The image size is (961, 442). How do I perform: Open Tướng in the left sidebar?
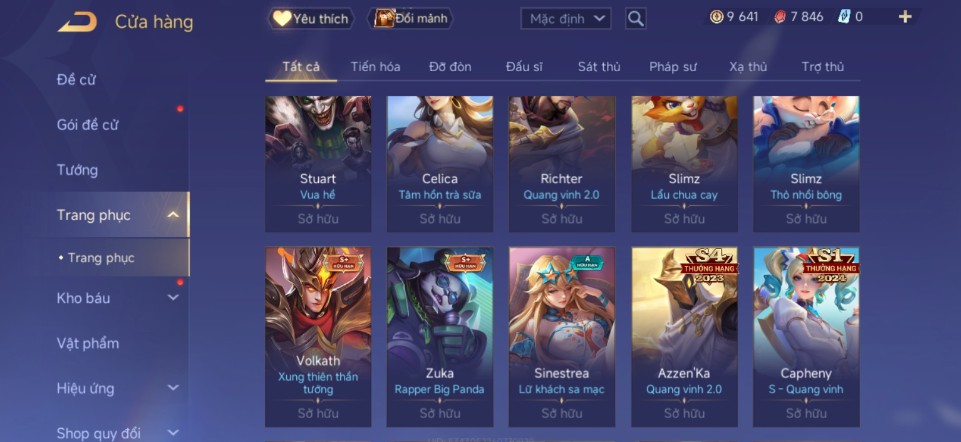[77, 170]
